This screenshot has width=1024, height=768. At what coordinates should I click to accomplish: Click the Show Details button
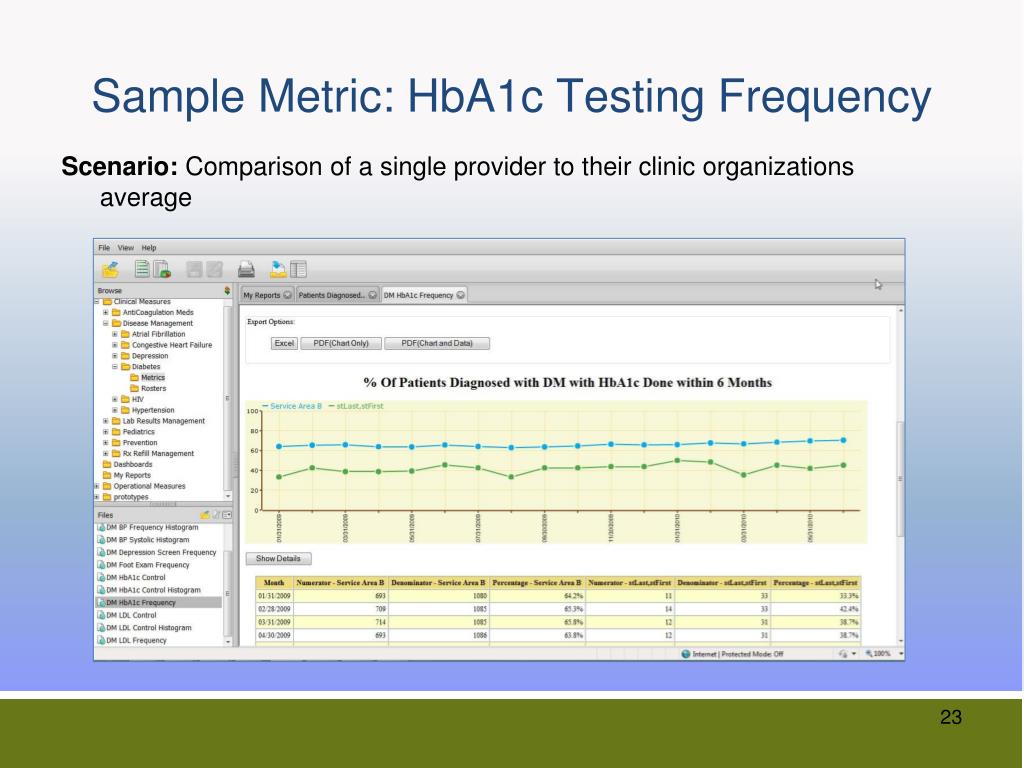(x=278, y=558)
